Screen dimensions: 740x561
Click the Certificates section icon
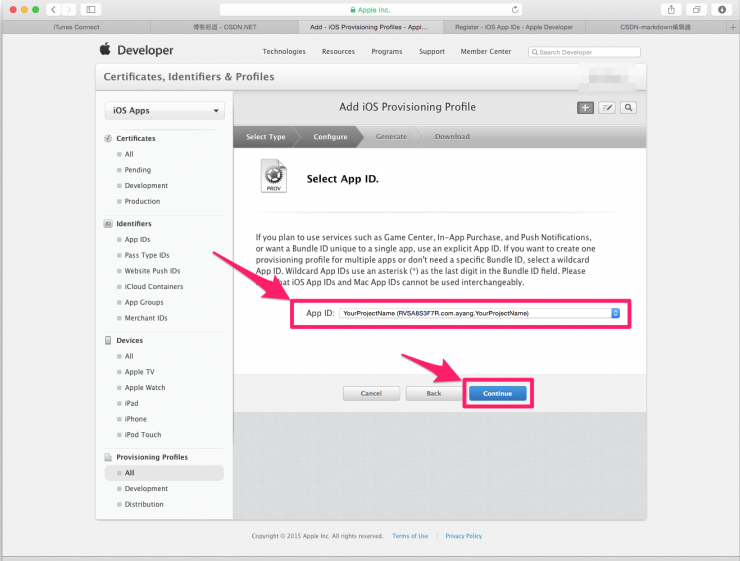(x=108, y=138)
